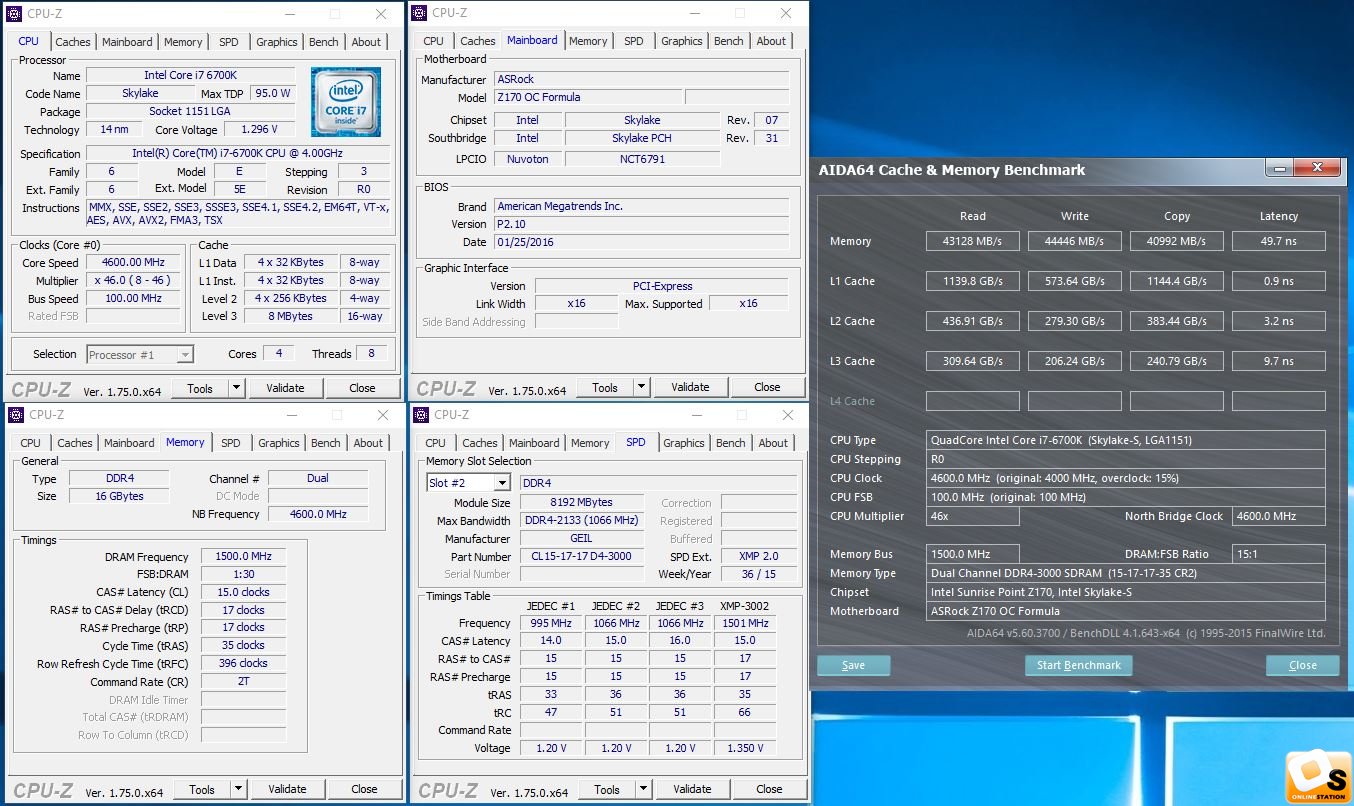Click Close button in CPU-Z SPD window

click(x=770, y=789)
